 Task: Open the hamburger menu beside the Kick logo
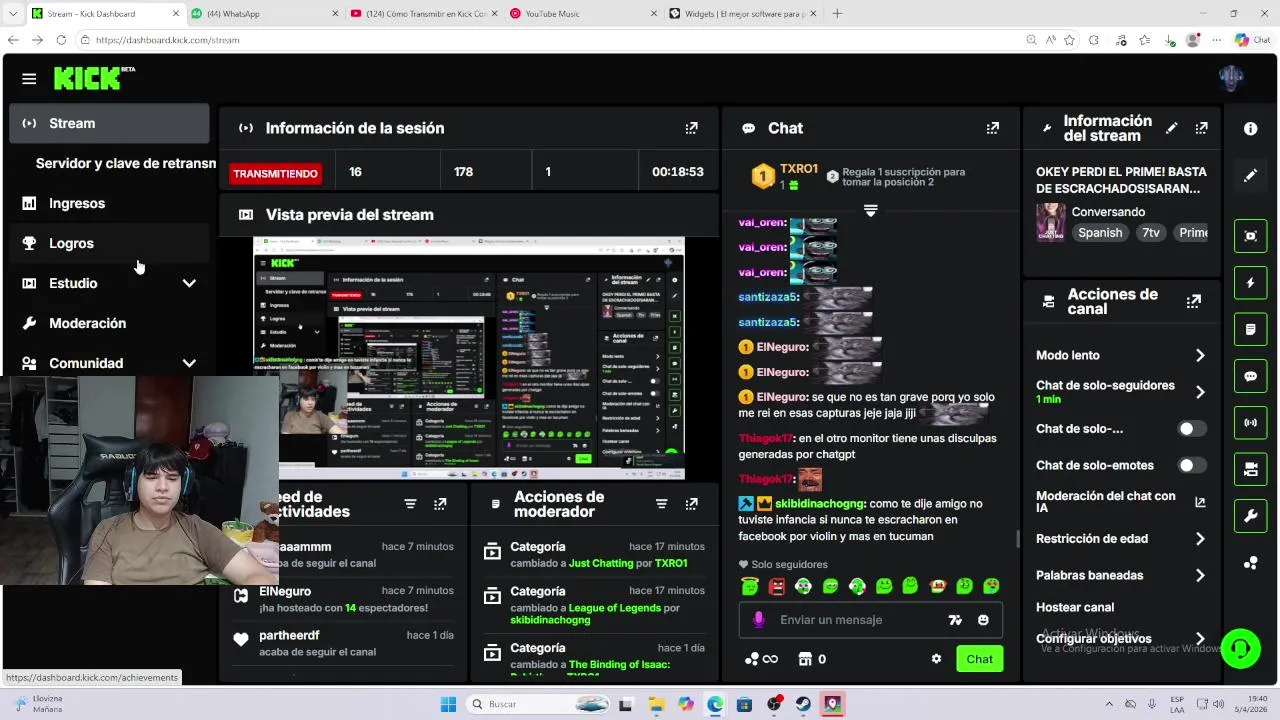29,79
